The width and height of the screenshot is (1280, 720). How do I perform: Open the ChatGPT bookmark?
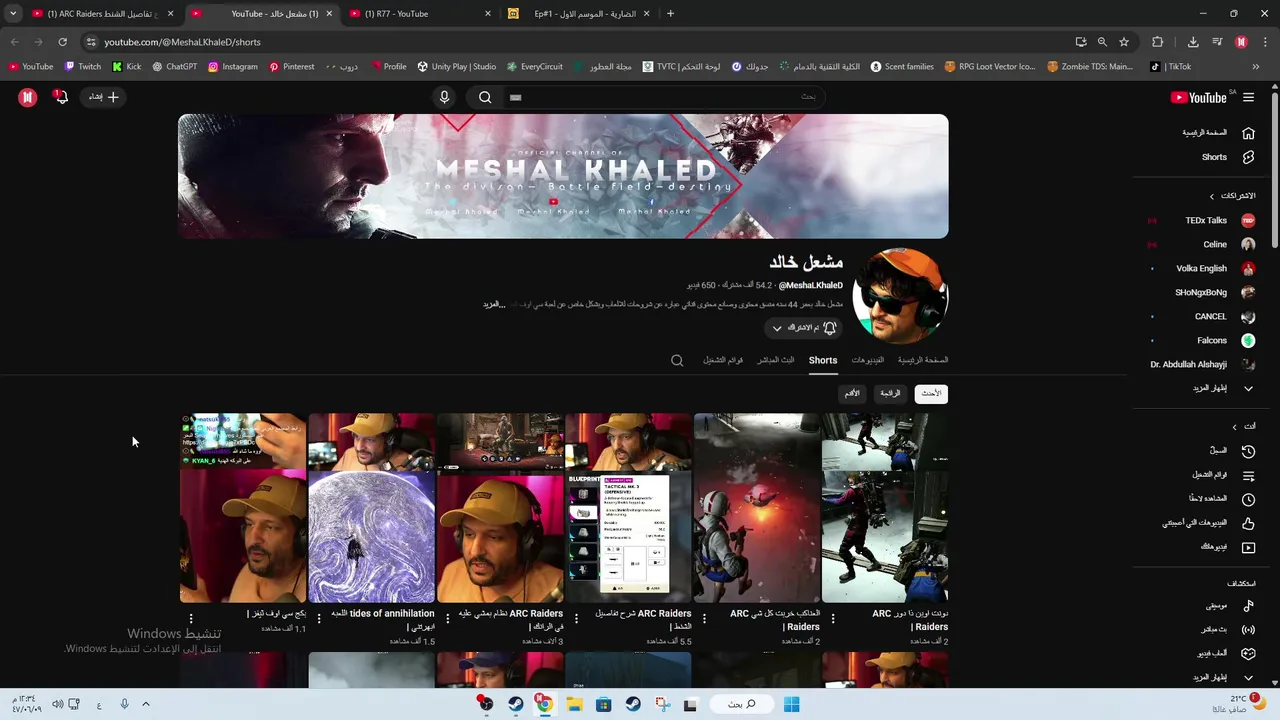coord(174,67)
